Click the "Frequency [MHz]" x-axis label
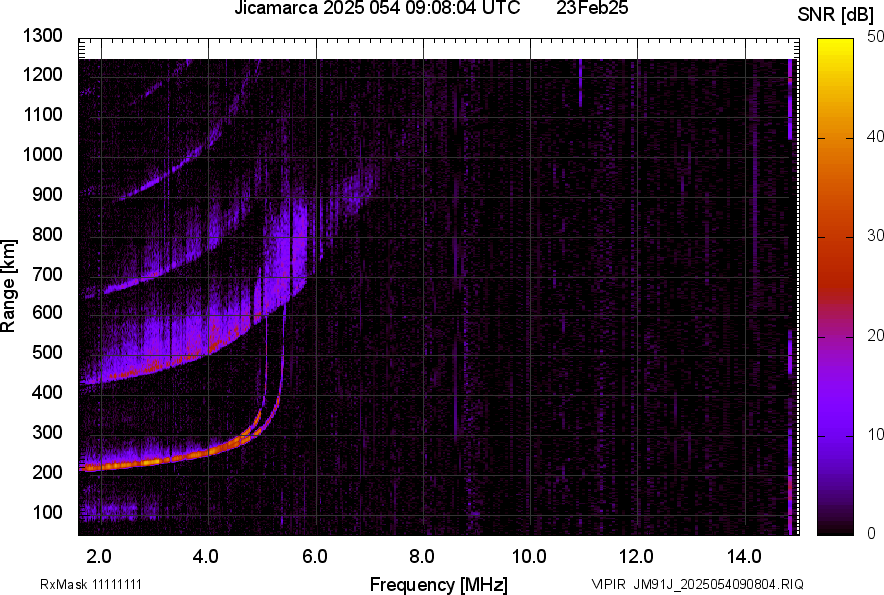 pyautogui.click(x=438, y=584)
